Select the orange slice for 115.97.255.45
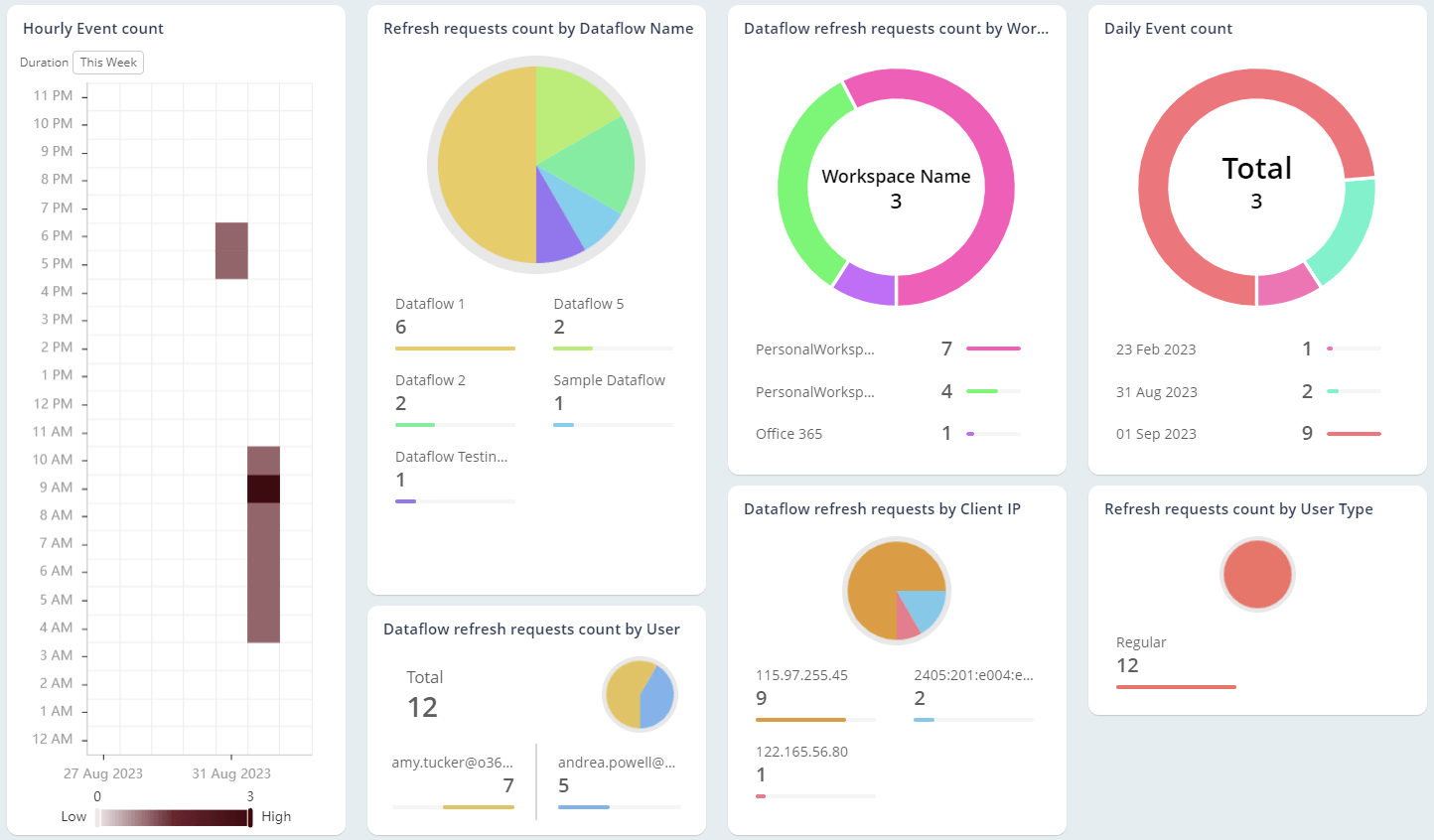1434x840 pixels. tap(874, 576)
